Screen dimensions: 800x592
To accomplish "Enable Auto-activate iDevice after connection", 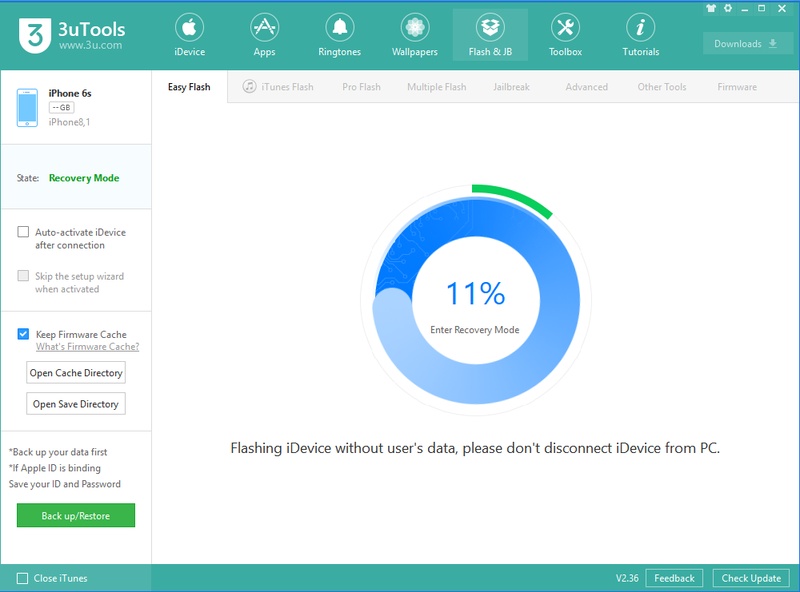I will pos(23,232).
